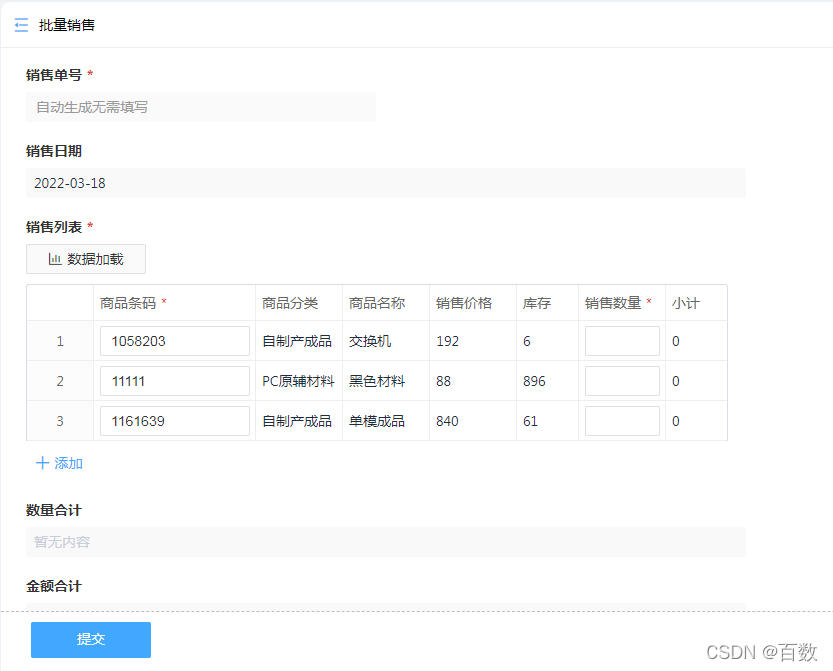The width and height of the screenshot is (833, 671).
Task: Click the plus icon beside 添加
Action: (42, 463)
